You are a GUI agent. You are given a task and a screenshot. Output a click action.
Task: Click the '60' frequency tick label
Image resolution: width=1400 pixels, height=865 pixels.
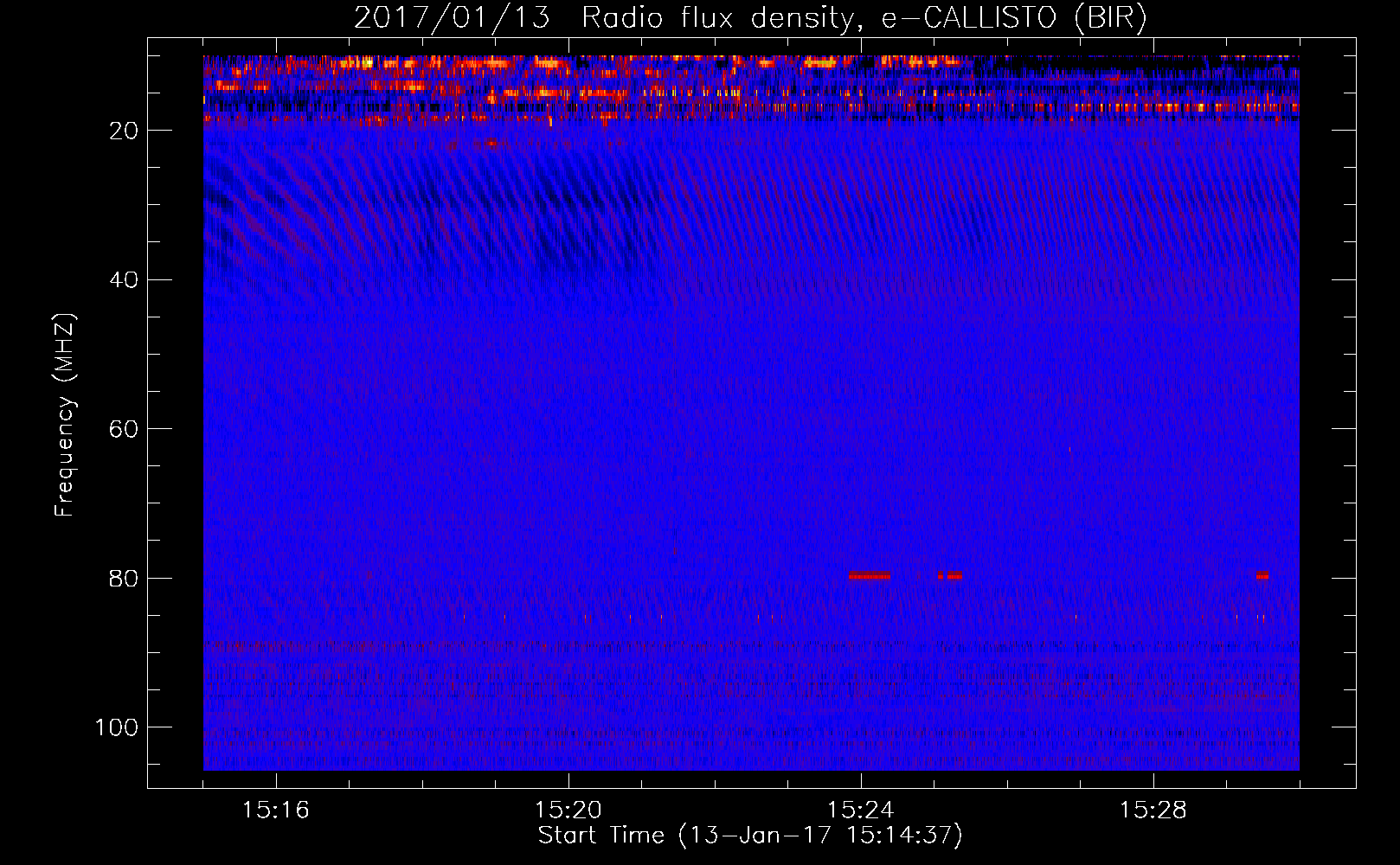point(124,430)
